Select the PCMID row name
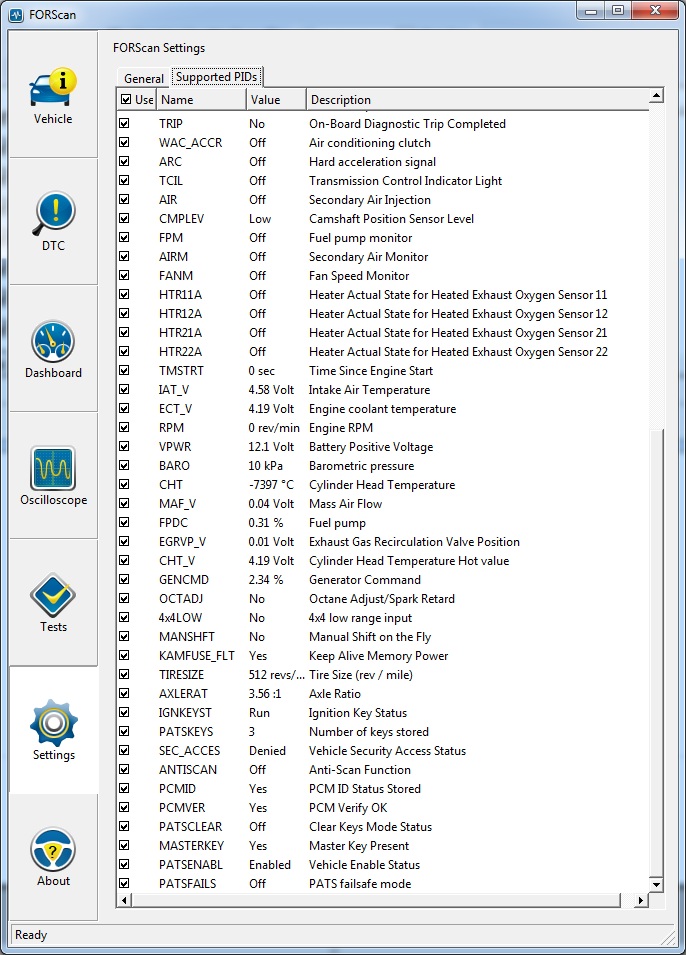686x955 pixels. tap(177, 788)
